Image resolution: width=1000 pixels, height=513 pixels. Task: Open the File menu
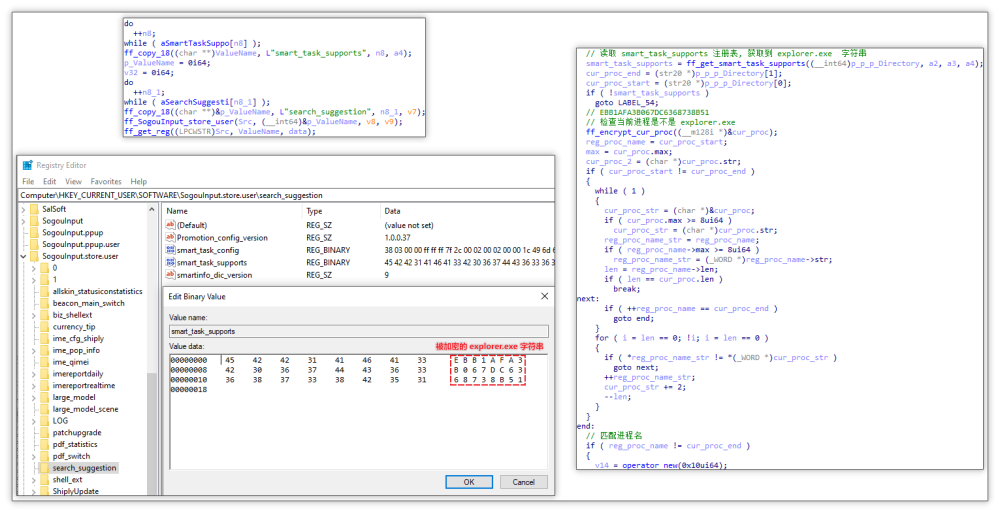(x=28, y=182)
